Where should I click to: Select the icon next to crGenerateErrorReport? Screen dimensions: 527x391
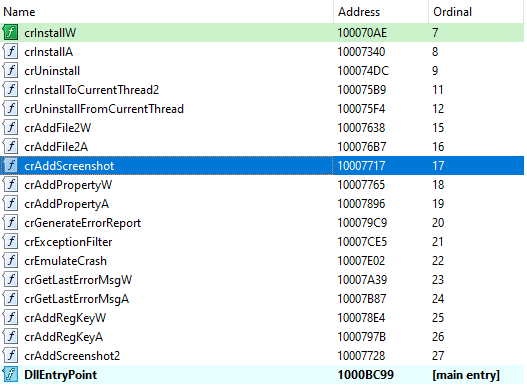[x=10, y=223]
